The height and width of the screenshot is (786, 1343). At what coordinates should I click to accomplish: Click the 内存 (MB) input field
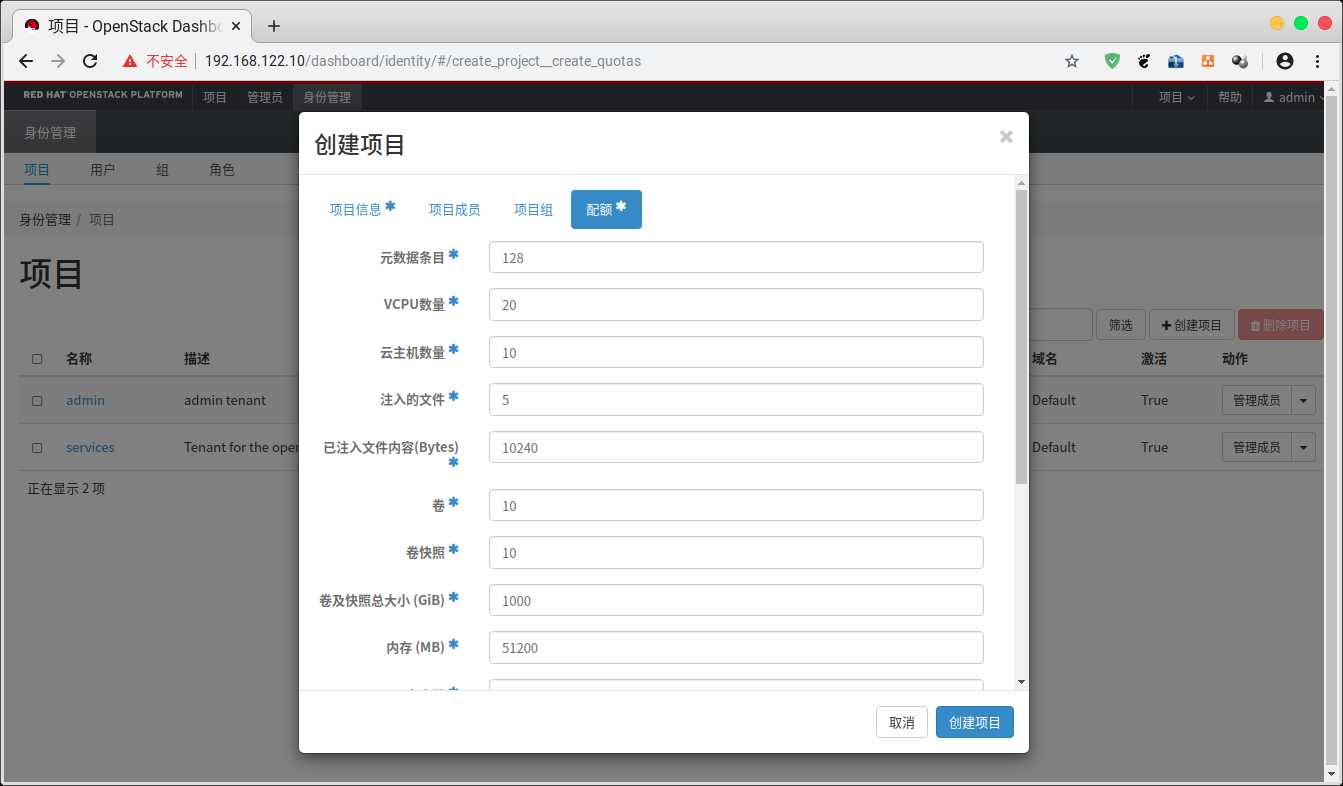[x=736, y=648]
